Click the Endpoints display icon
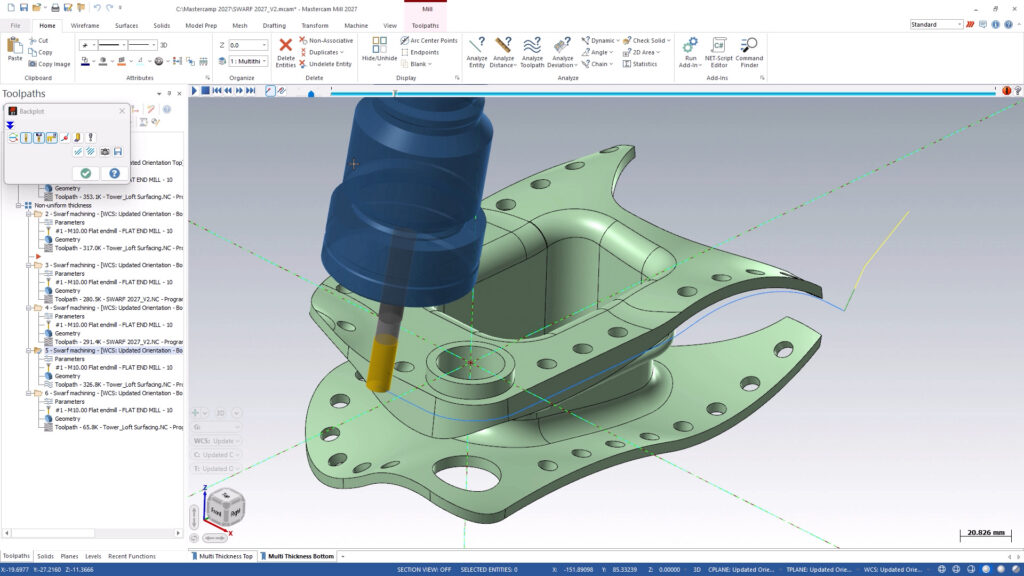 point(405,52)
